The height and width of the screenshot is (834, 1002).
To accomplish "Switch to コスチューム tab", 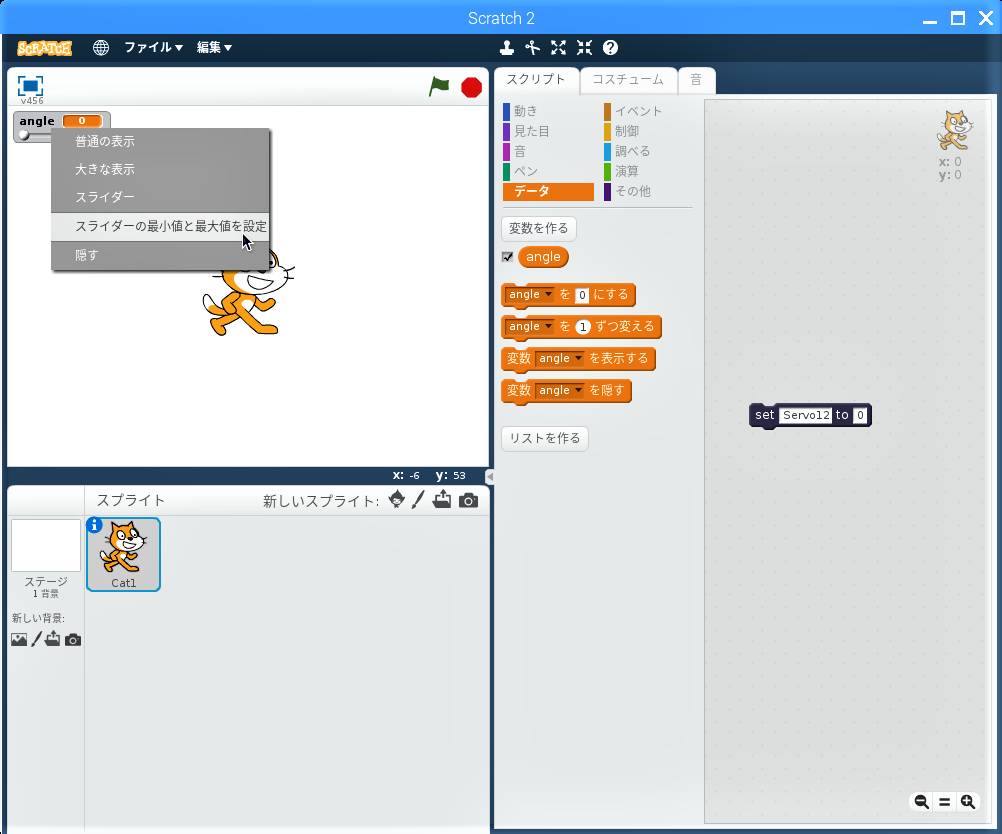I will pos(628,80).
